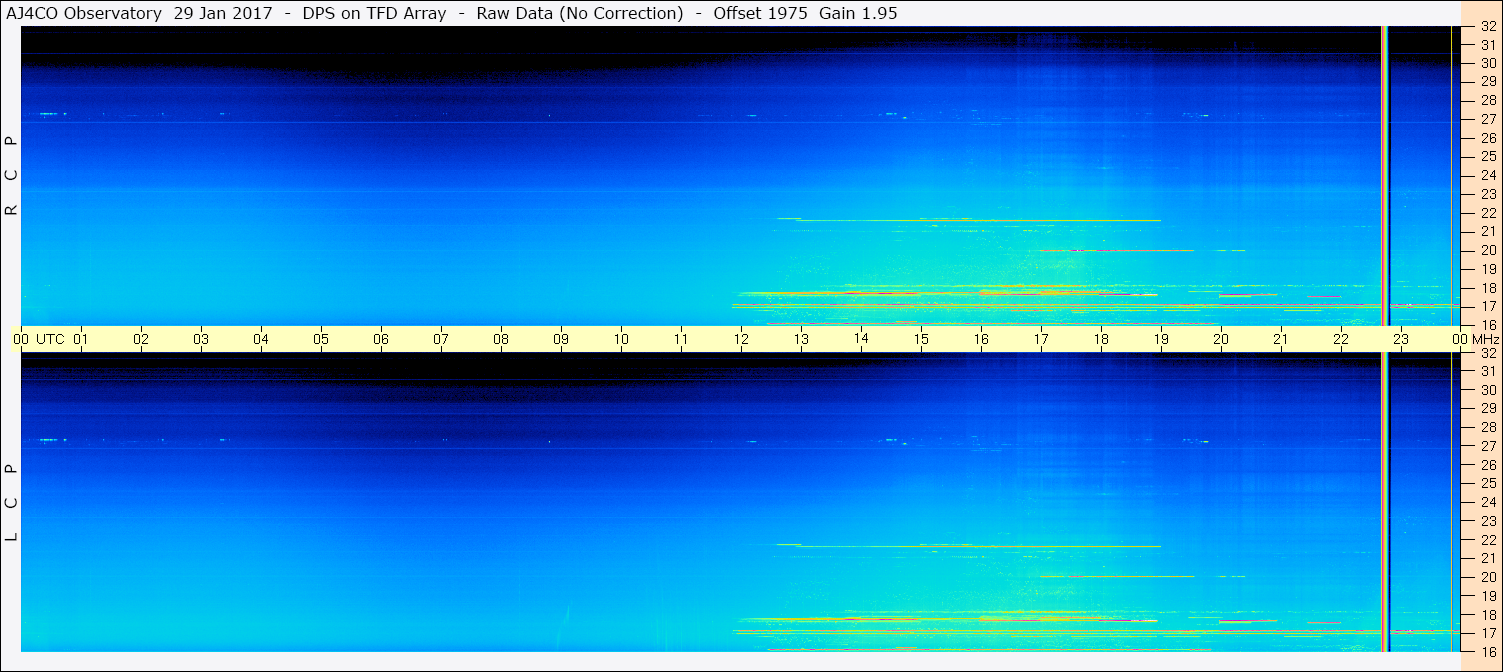Click the magenta 20 MHz band in RCP panel
The height and width of the screenshot is (672, 1503).
tap(1118, 250)
